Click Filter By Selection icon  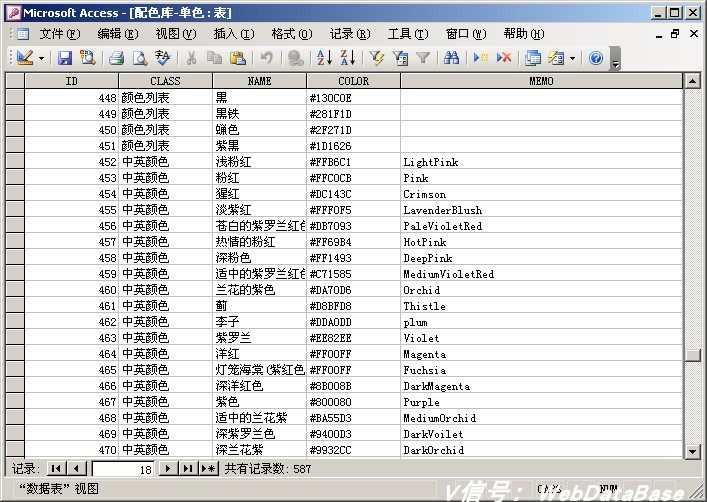pyautogui.click(x=376, y=58)
